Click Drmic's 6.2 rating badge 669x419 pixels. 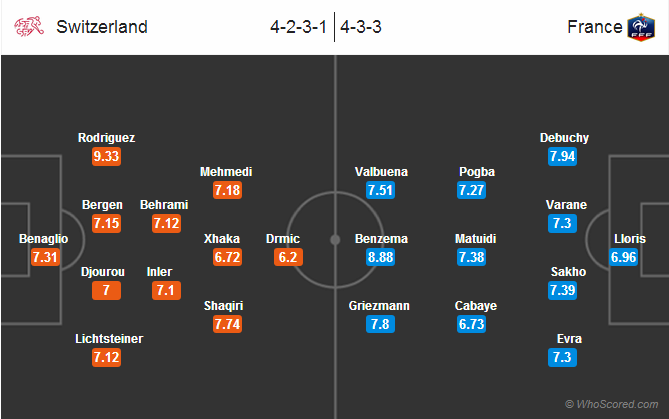point(288,257)
